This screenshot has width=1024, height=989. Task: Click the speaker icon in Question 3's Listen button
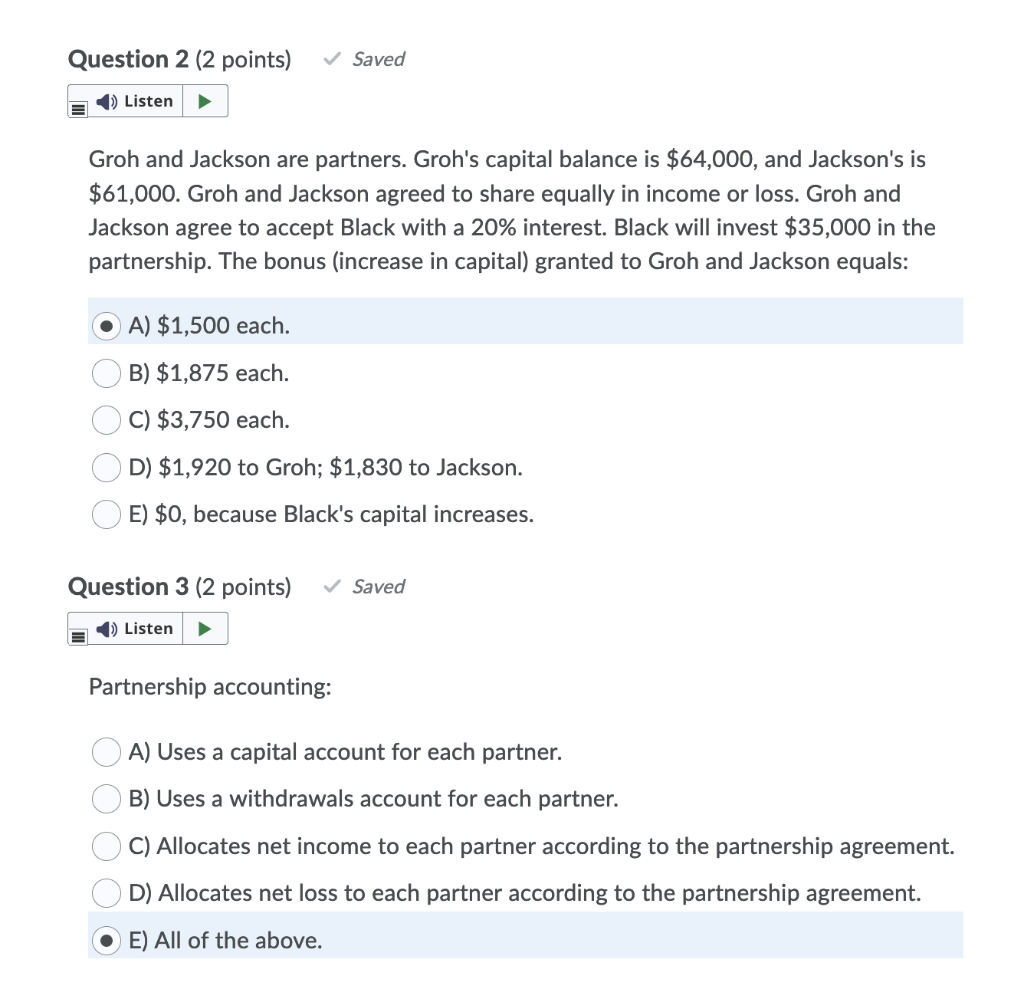tap(106, 628)
